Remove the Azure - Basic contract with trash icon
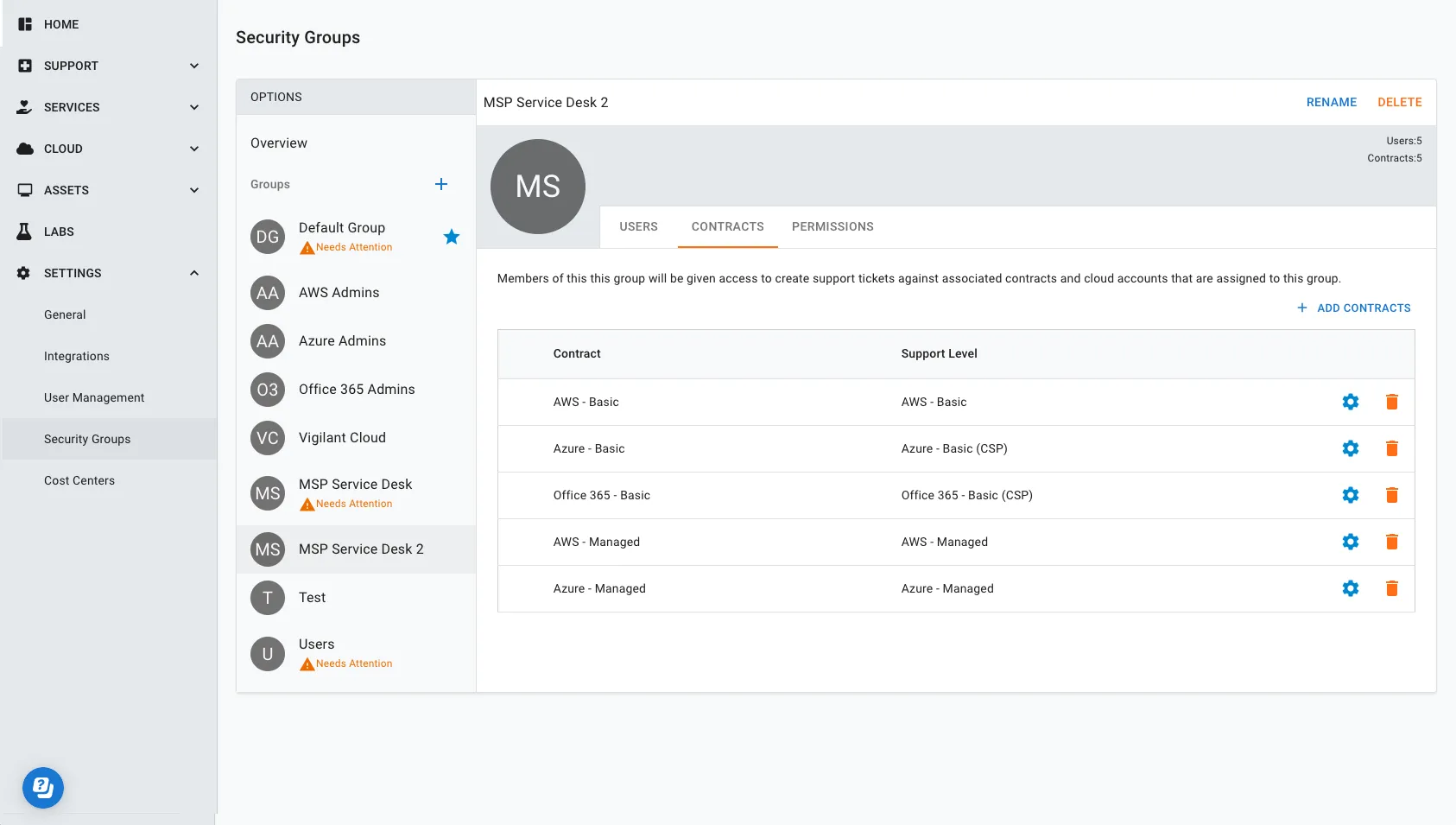Viewport: 1456px width, 825px height. pos(1392,448)
